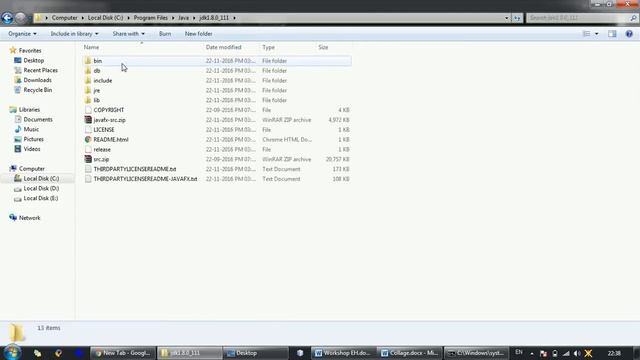Image resolution: width=640 pixels, height=360 pixels.
Task: Open the Favorites star in sidebar
Action: (x=13, y=51)
